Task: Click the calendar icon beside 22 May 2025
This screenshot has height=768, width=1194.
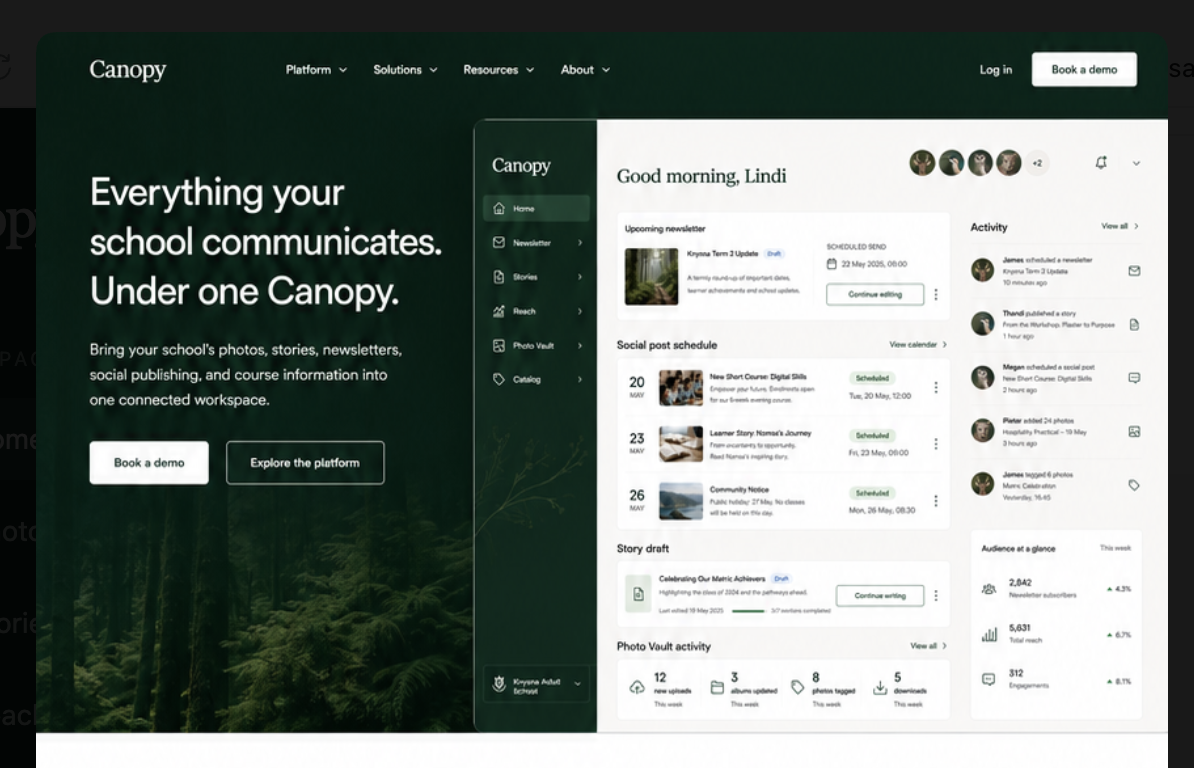Action: (x=832, y=264)
